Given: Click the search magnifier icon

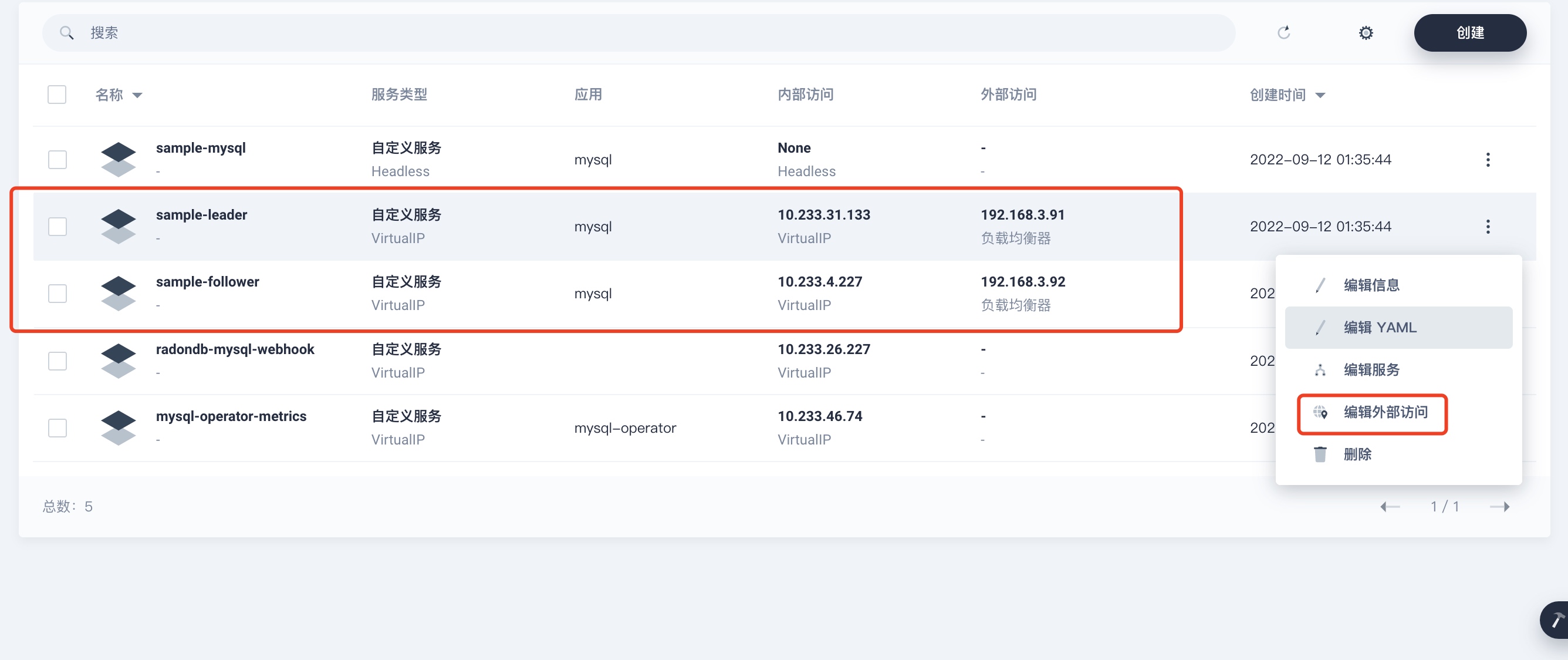Looking at the screenshot, I should click(x=67, y=33).
